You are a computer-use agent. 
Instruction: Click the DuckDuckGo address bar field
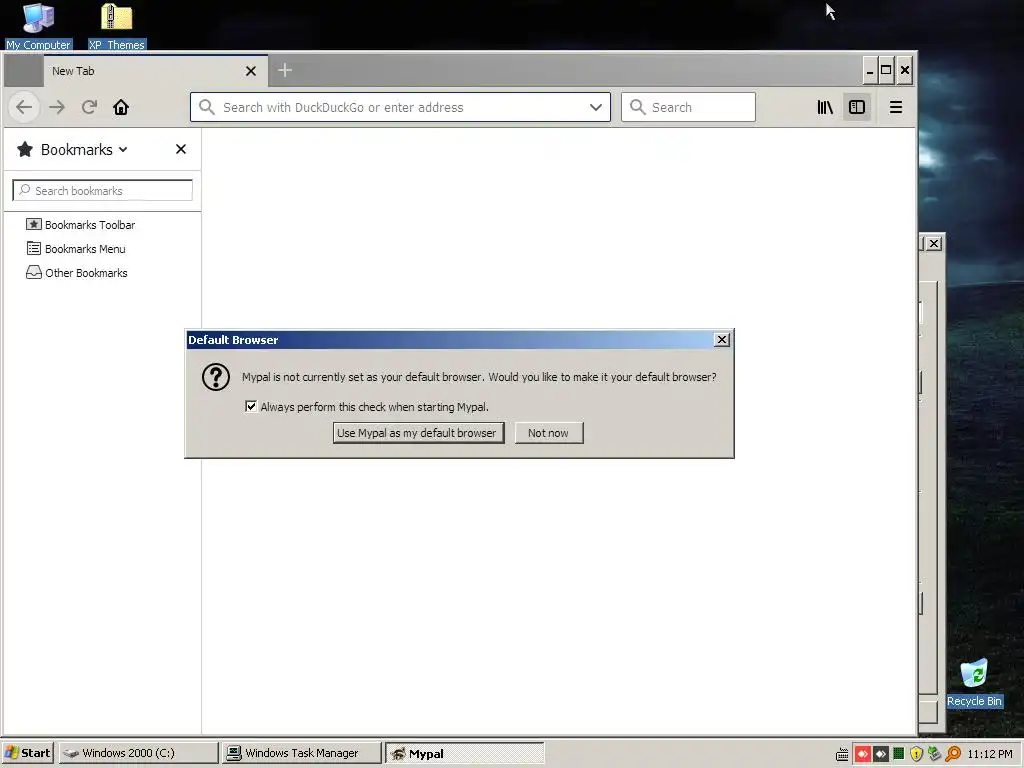pyautogui.click(x=400, y=107)
